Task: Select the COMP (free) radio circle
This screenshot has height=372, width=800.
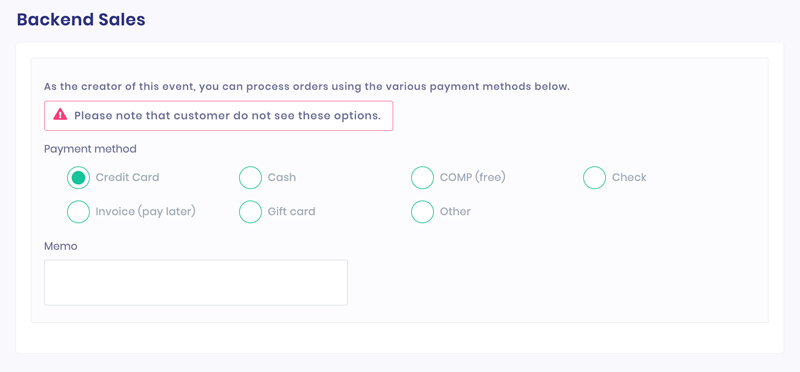Action: tap(422, 178)
